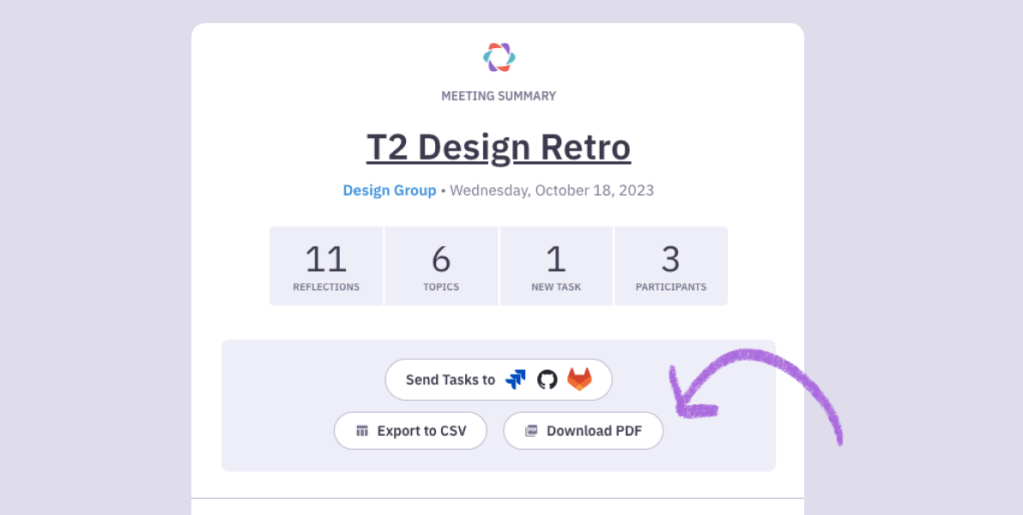Viewport: 1023px width, 515px height.
Task: Click the Send Tasks to label text
Action: coord(450,380)
